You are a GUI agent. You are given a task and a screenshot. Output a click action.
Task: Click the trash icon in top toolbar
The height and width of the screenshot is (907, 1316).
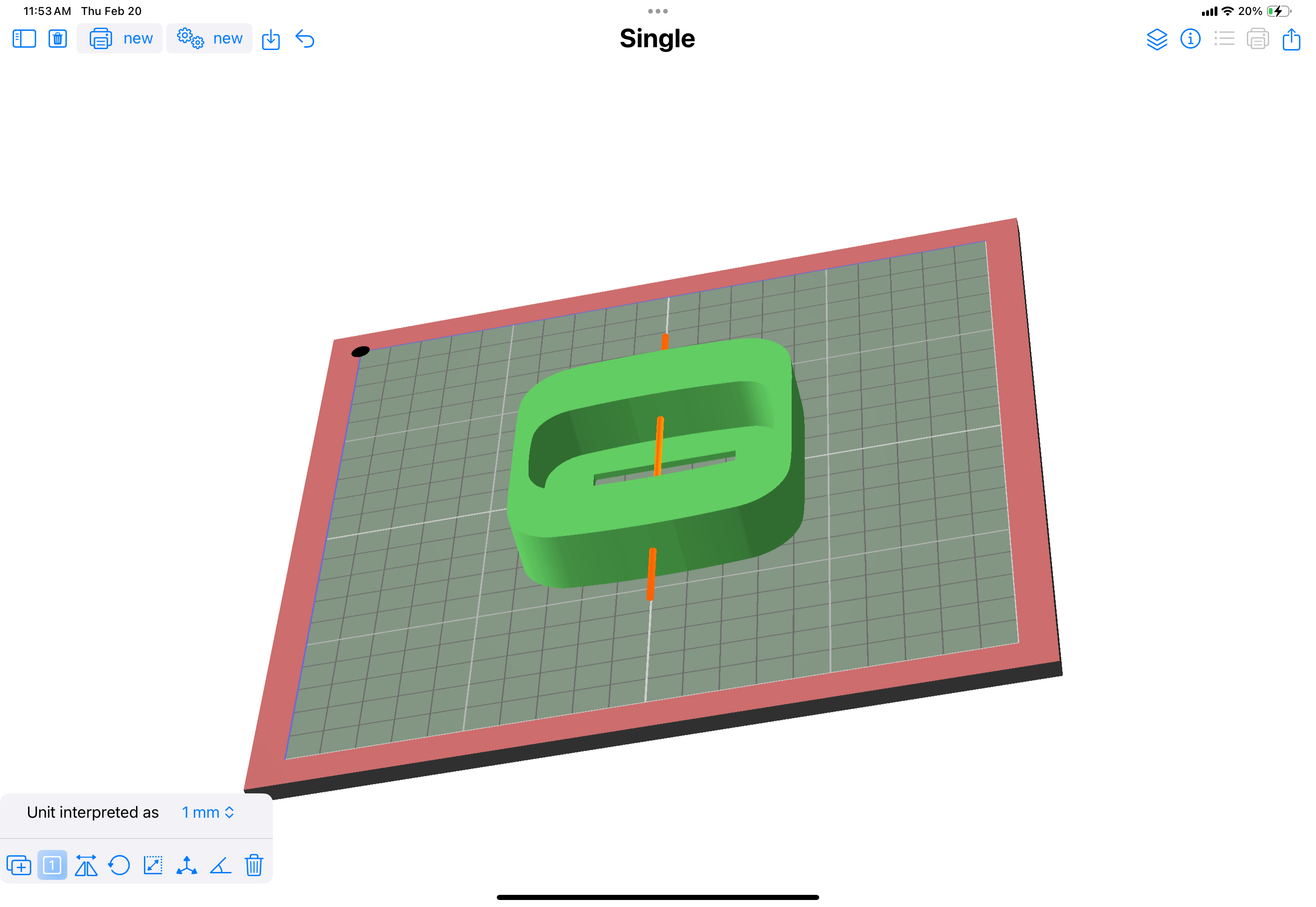57,39
